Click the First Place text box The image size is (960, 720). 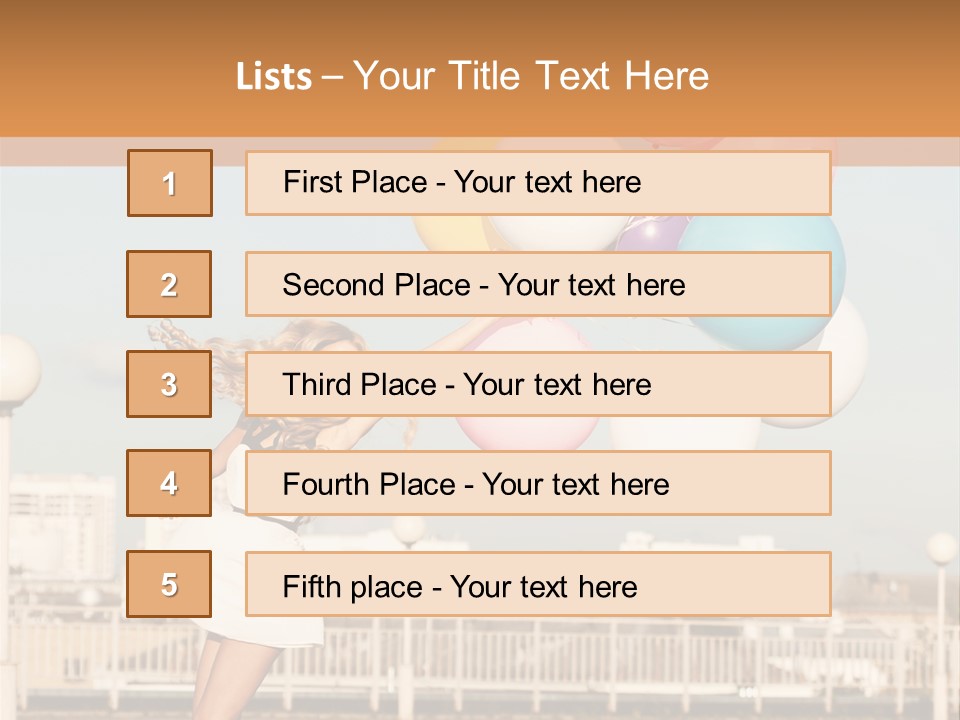point(538,183)
